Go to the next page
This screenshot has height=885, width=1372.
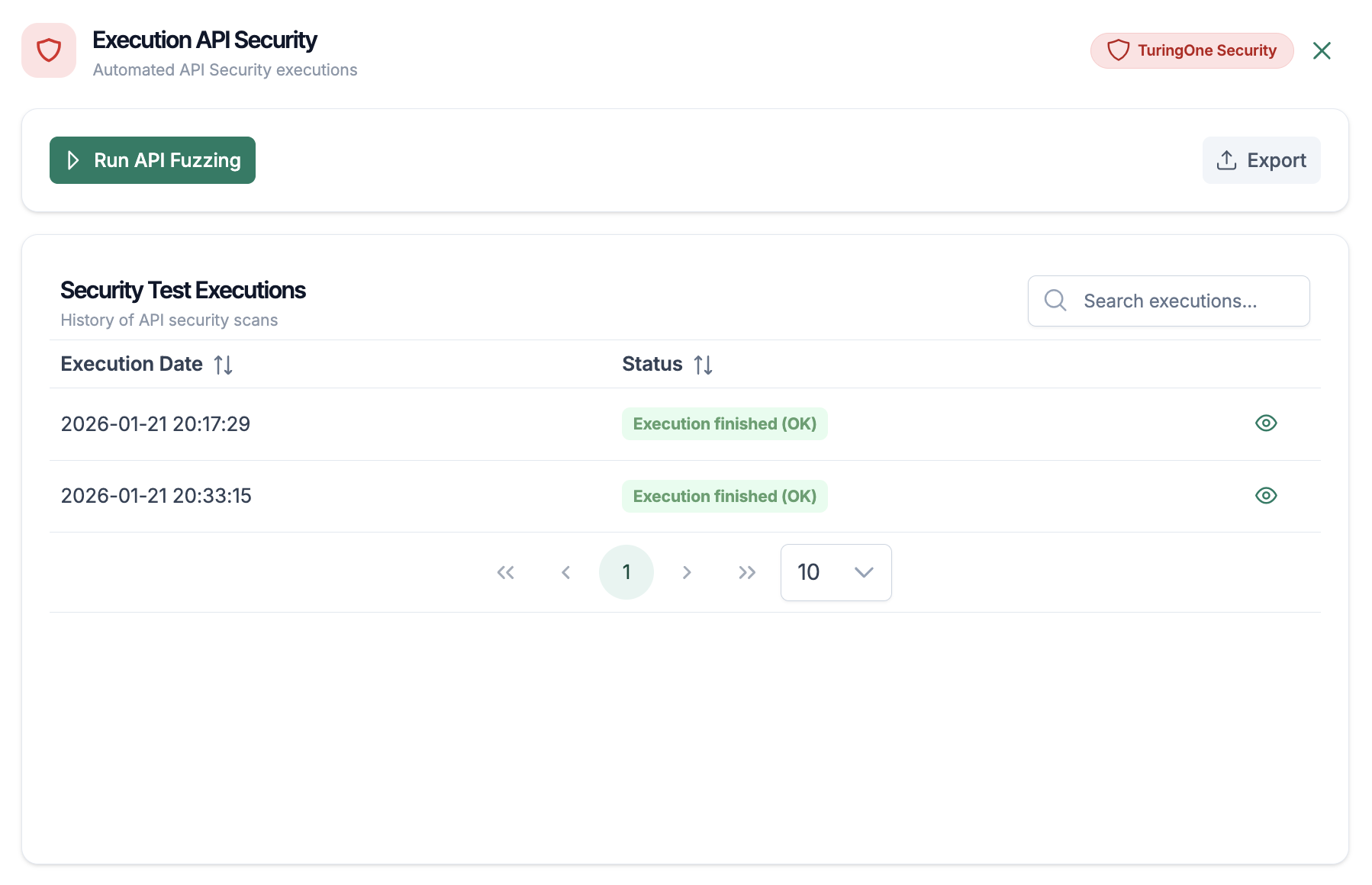[x=687, y=572]
